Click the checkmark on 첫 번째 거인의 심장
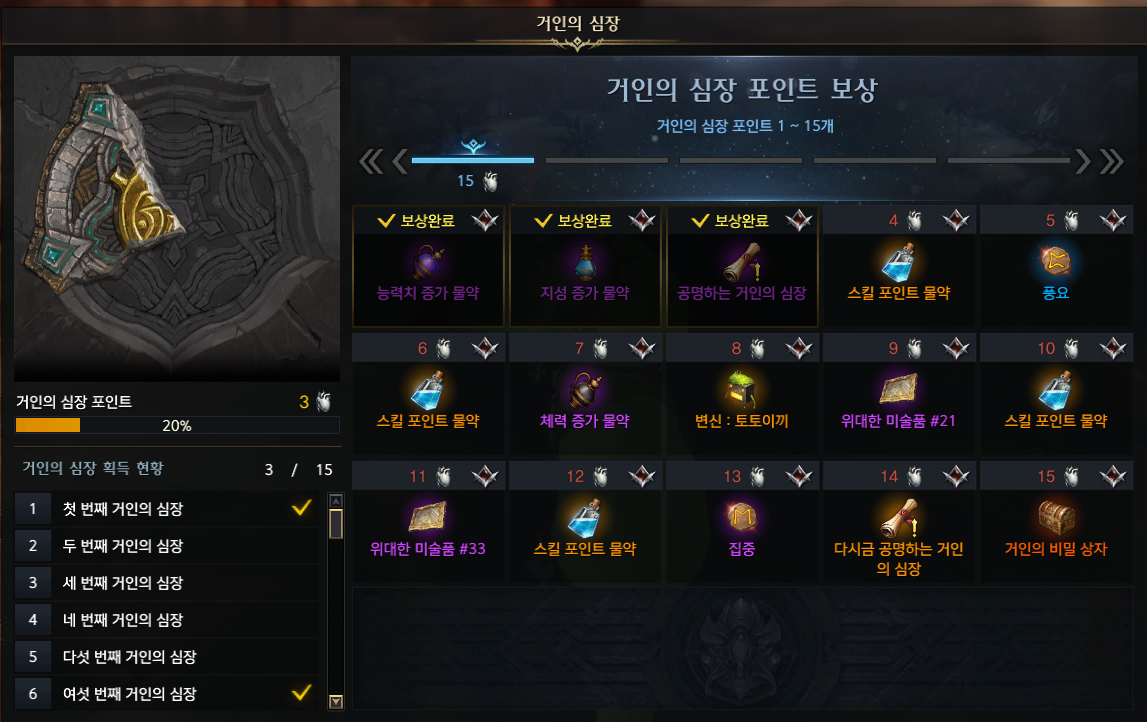Screen dimensions: 1147x722 301,508
